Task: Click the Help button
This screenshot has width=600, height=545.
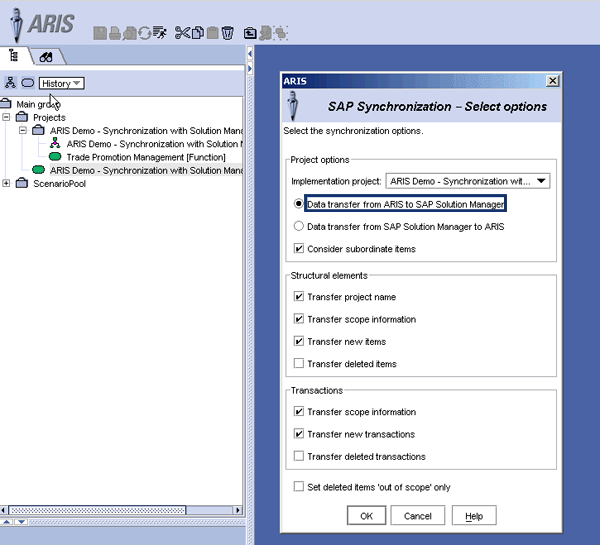Action: point(474,516)
